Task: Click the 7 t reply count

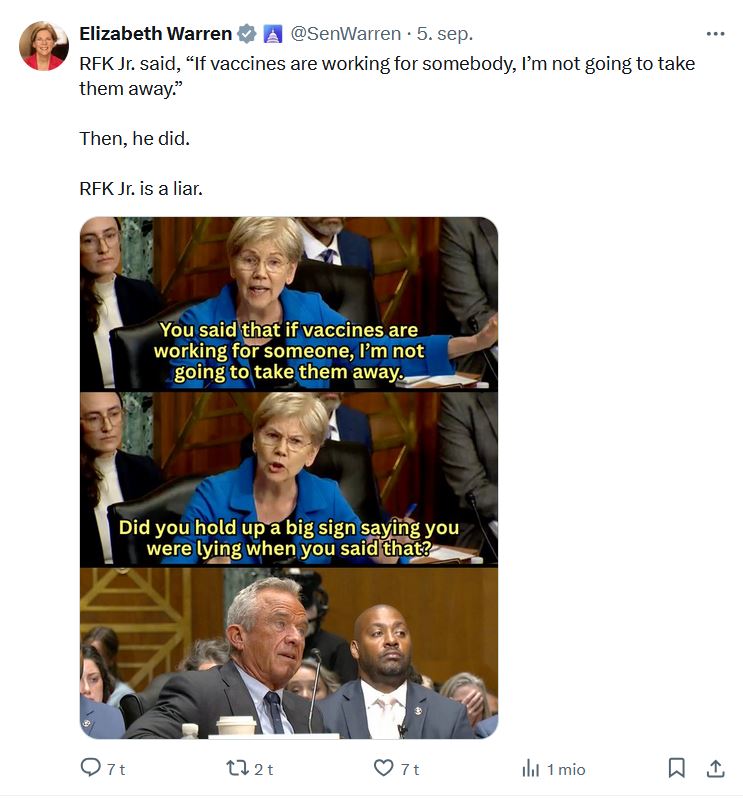Action: 116,769
